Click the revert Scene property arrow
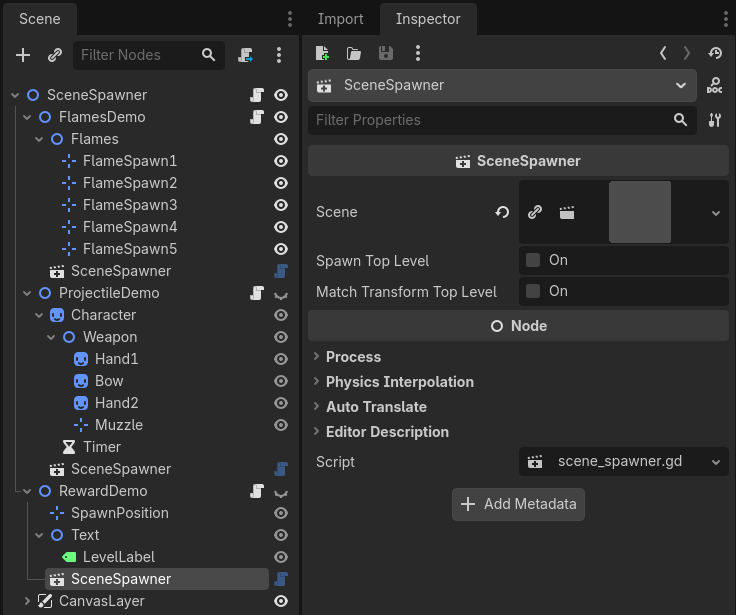Image resolution: width=736 pixels, height=615 pixels. coord(502,212)
